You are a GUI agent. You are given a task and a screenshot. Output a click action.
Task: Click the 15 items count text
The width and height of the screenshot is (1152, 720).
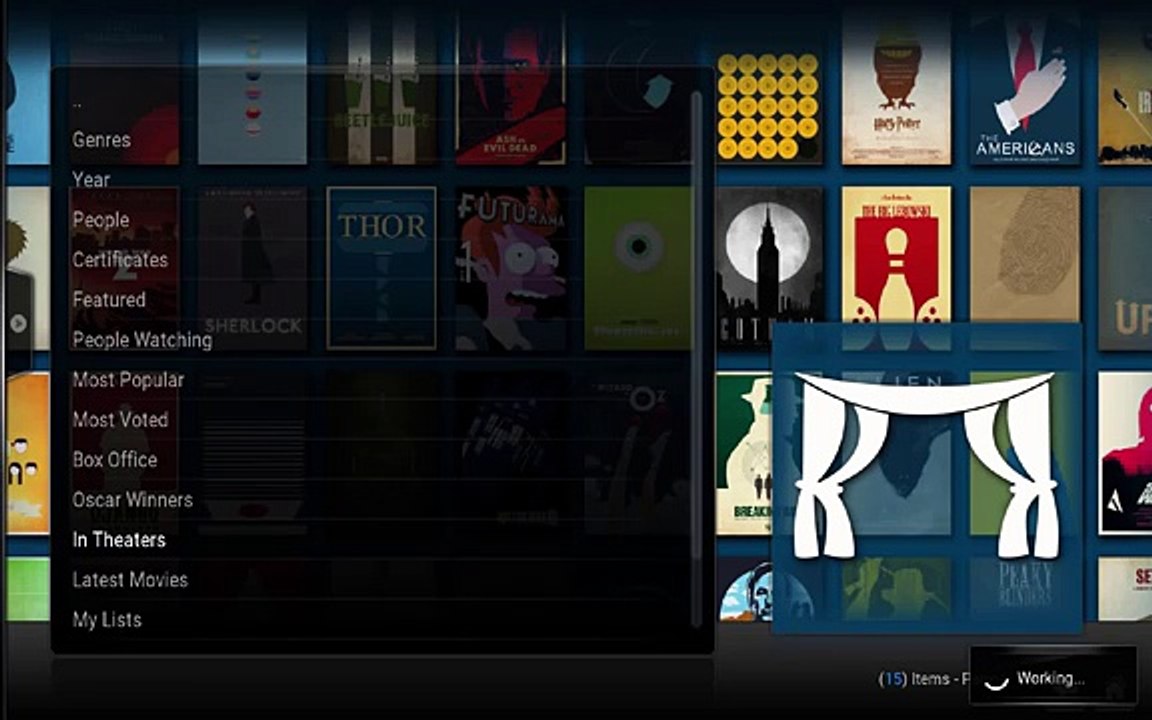924,678
